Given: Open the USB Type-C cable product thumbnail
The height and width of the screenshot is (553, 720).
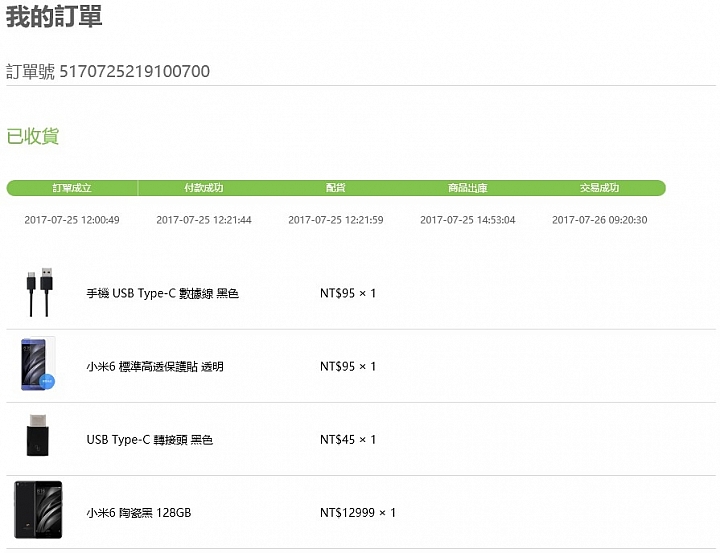Looking at the screenshot, I should (39, 293).
